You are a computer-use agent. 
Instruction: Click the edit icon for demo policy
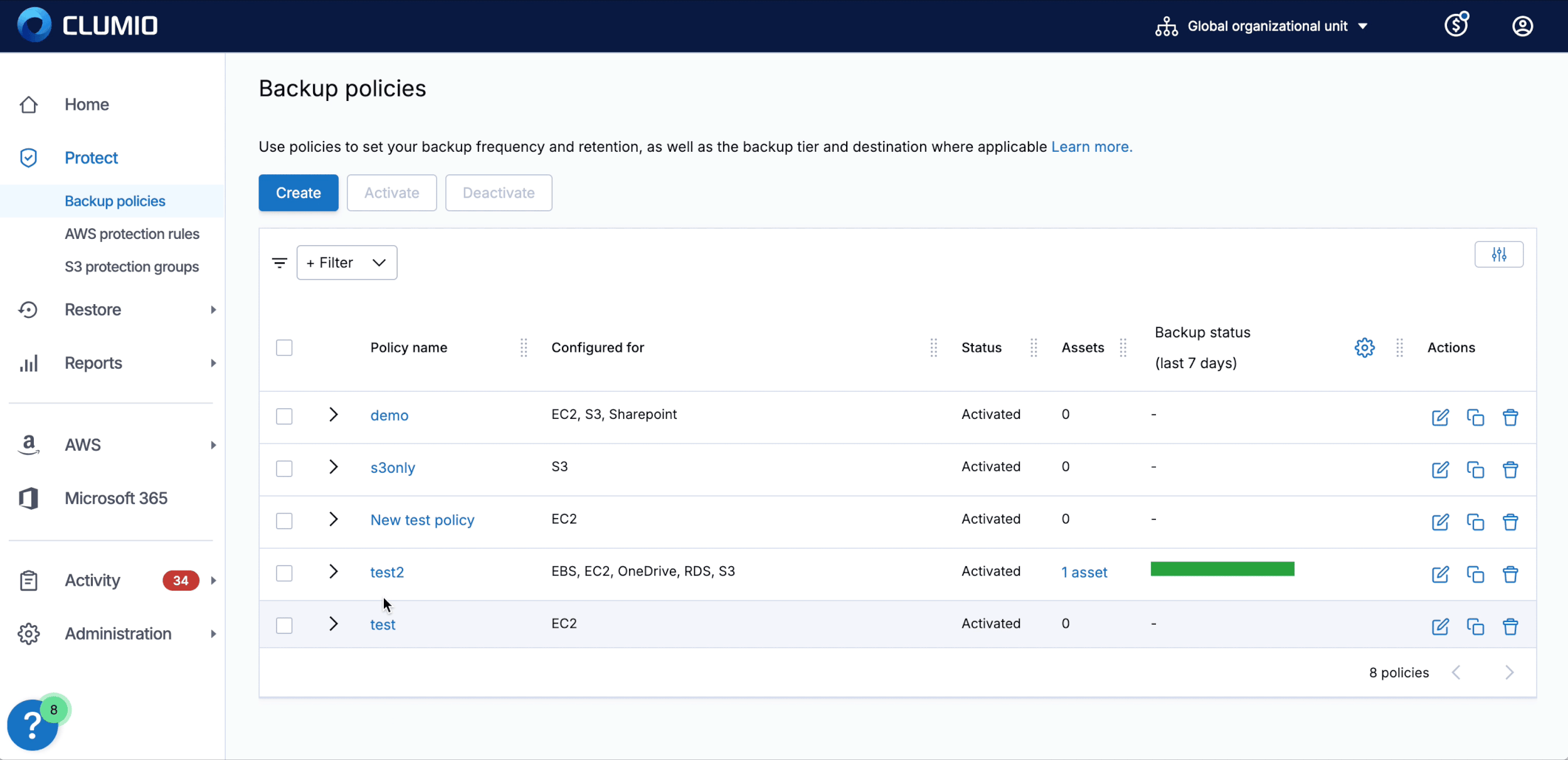(x=1440, y=417)
